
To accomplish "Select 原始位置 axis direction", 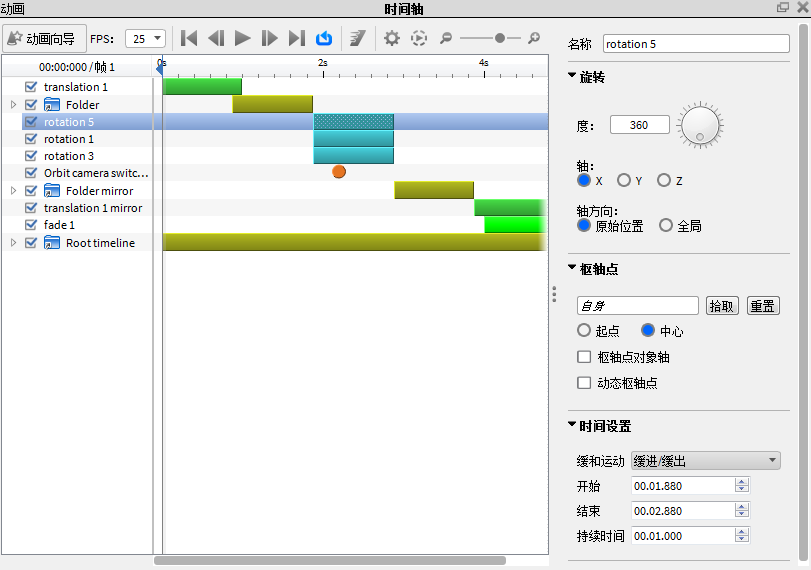I will click(x=584, y=226).
